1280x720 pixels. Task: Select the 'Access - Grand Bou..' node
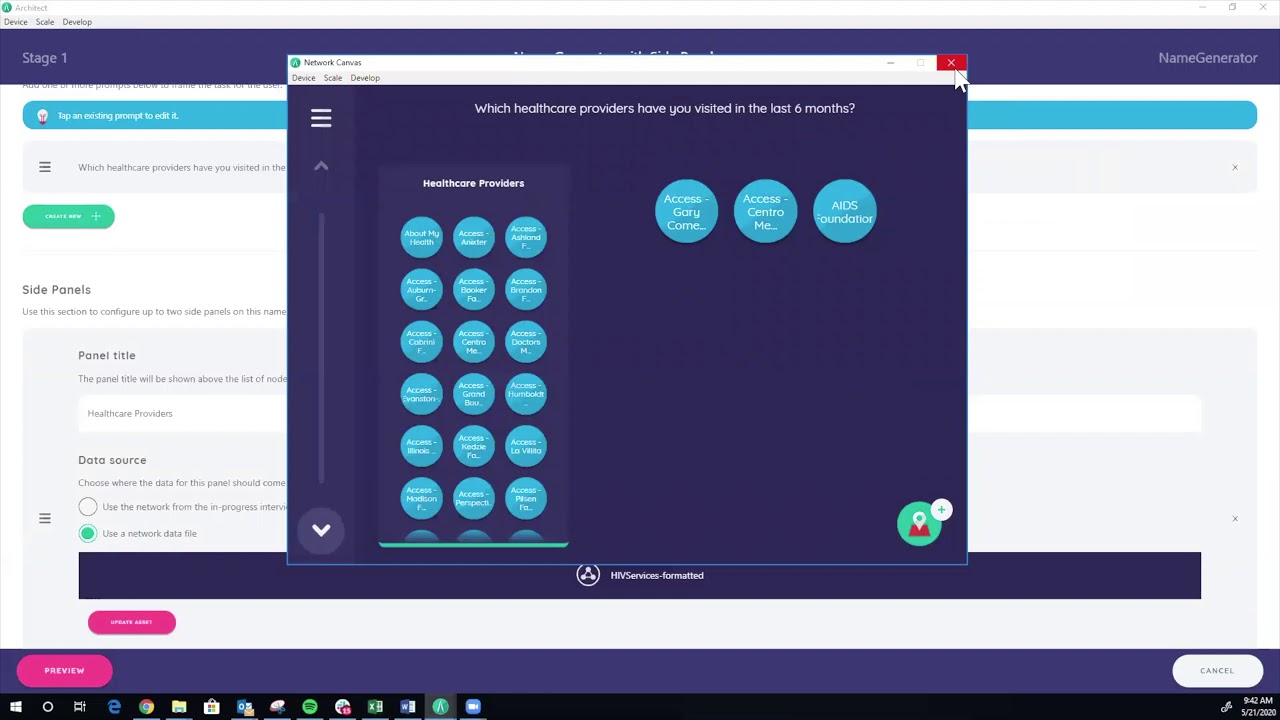click(x=474, y=394)
